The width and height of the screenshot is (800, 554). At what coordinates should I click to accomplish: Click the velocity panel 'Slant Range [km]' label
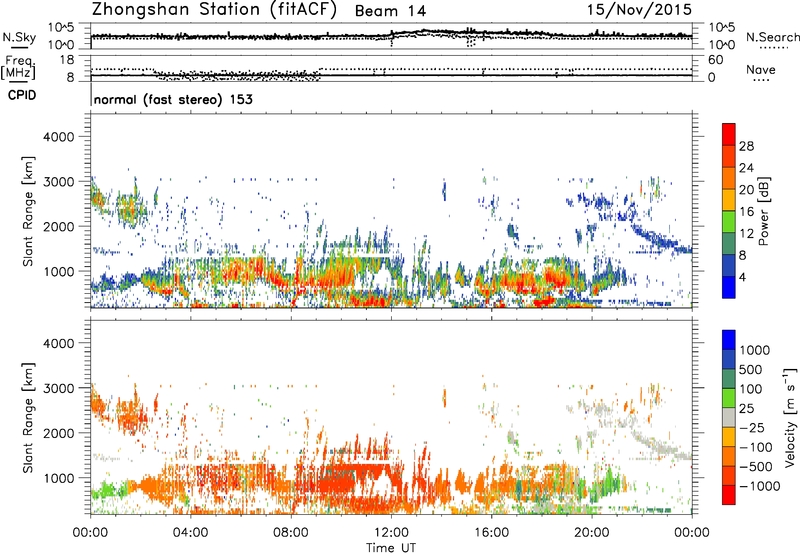point(28,418)
